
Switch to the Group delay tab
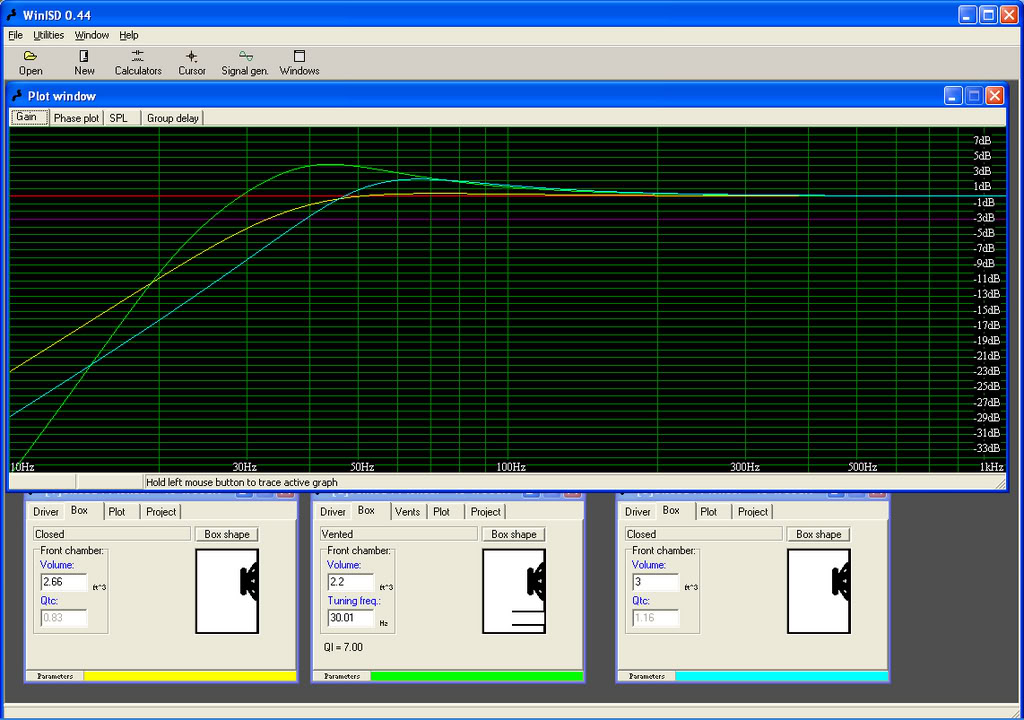[x=172, y=118]
